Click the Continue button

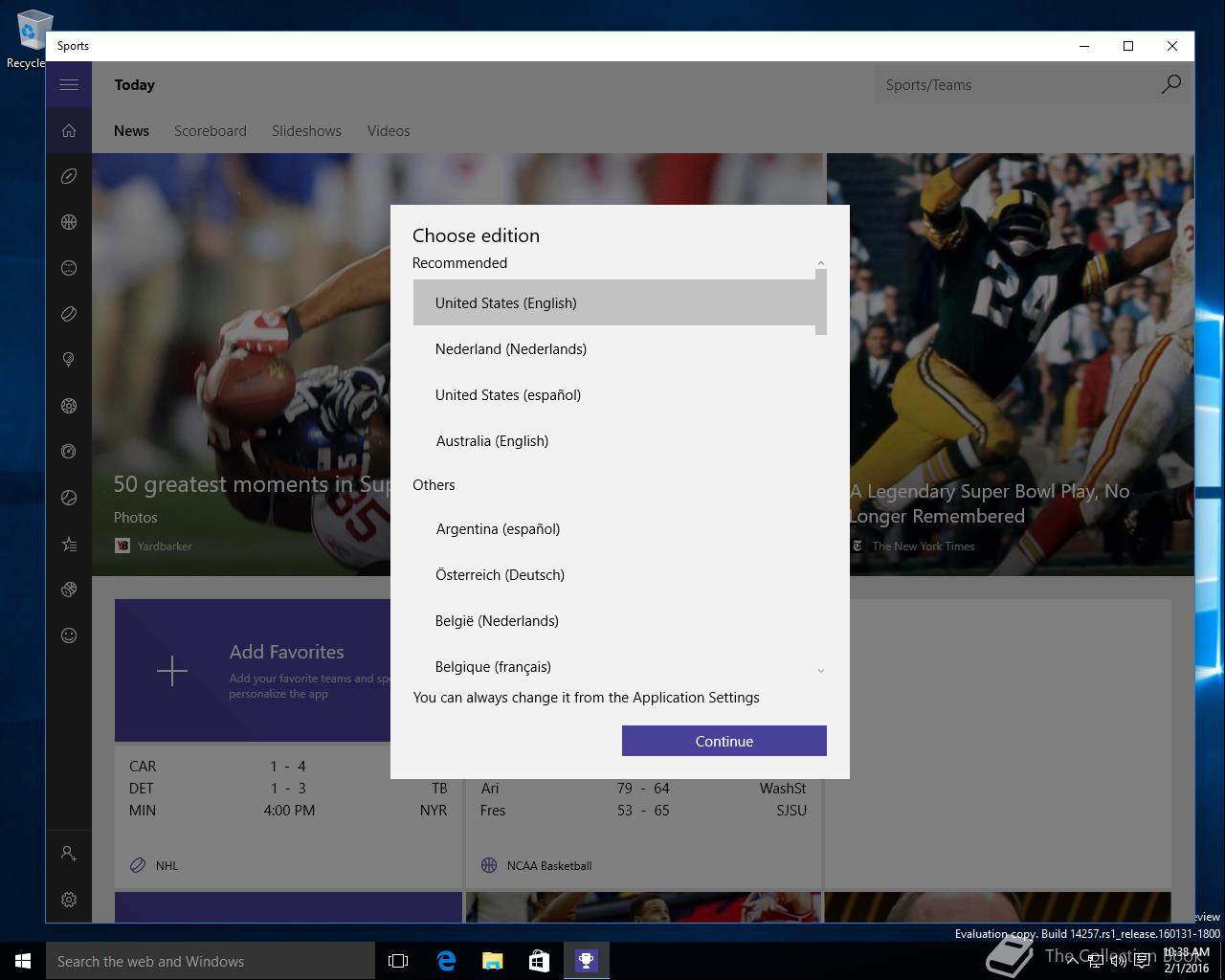[724, 741]
